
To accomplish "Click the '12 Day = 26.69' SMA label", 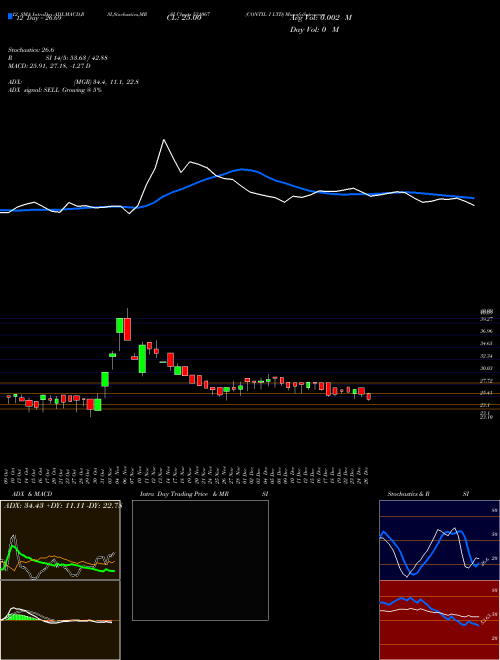I will [37, 19].
